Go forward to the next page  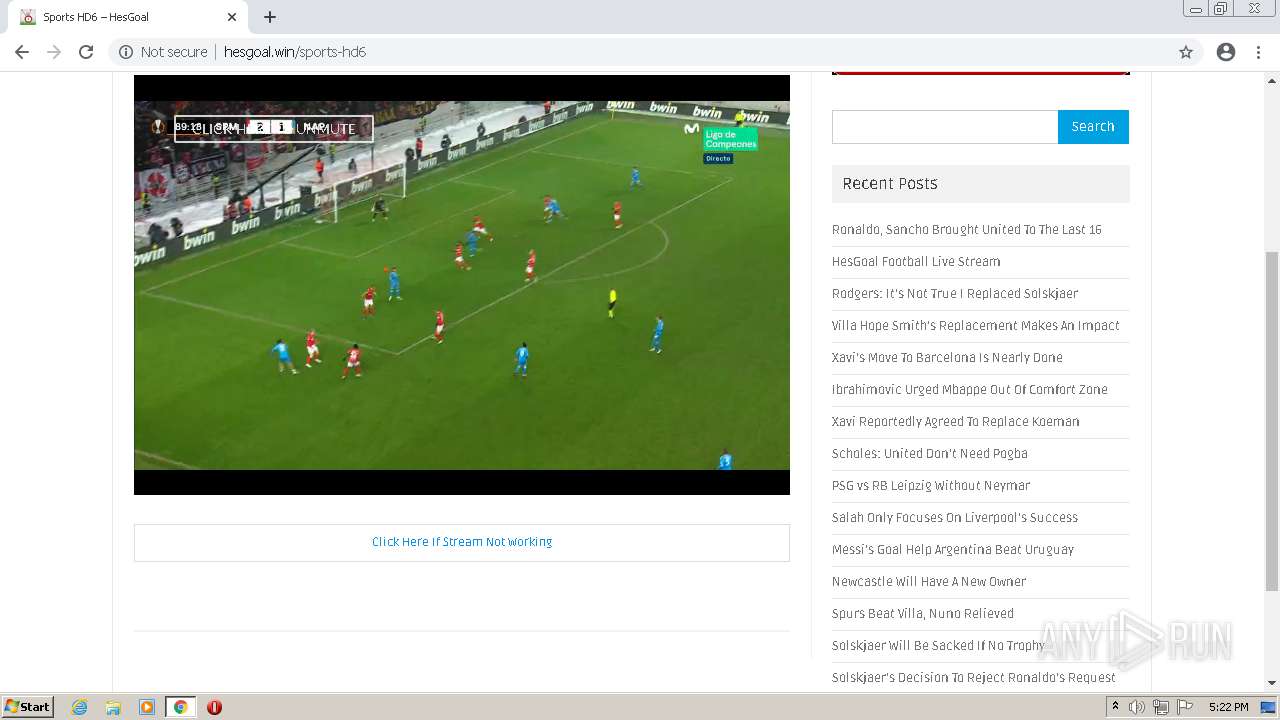[x=54, y=52]
